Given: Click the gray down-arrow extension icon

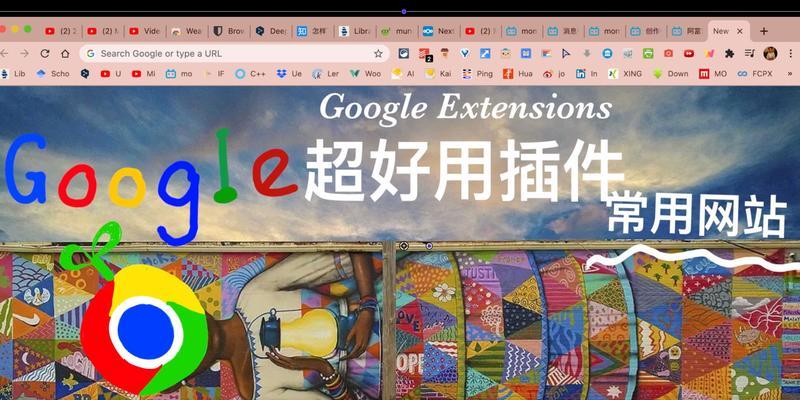Looking at the screenshot, I should pos(587,53).
